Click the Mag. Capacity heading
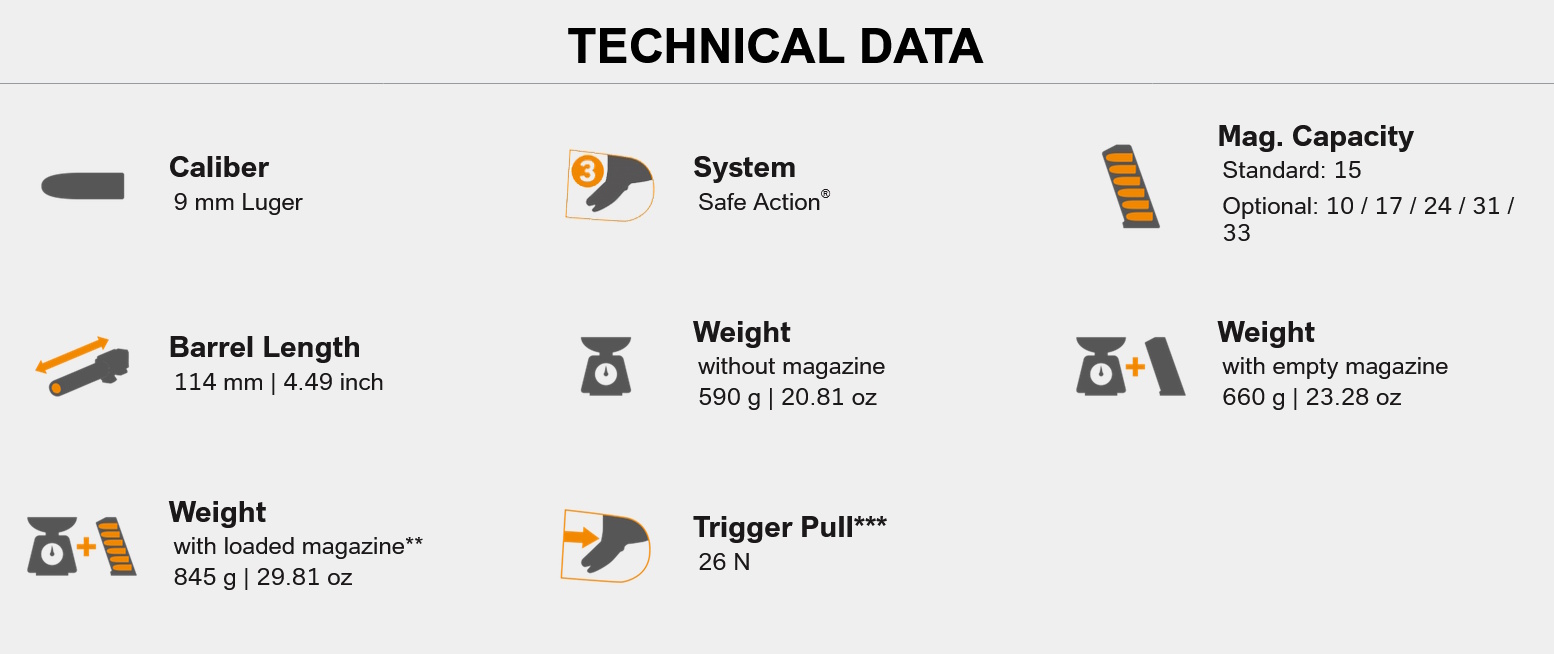The width and height of the screenshot is (1554, 654). [x=1315, y=136]
